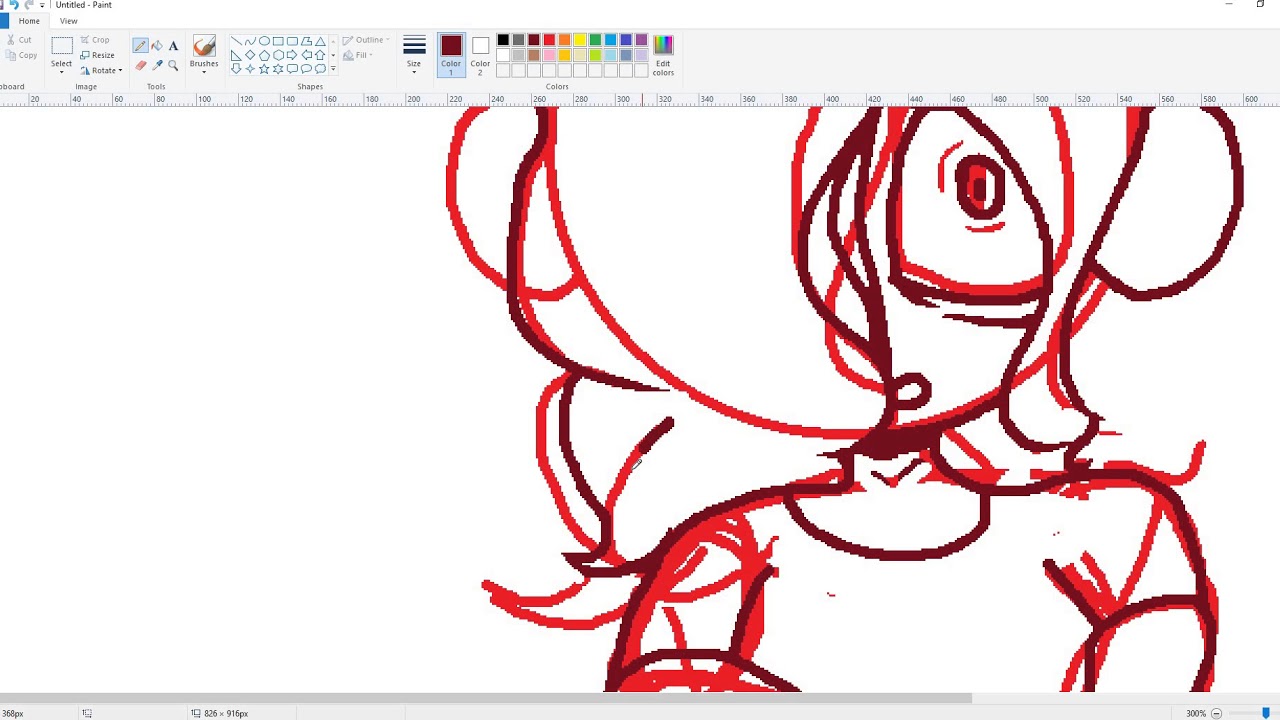Choose the oval shape in Shapes gallery
Screen dimensions: 1280x720
[264, 41]
